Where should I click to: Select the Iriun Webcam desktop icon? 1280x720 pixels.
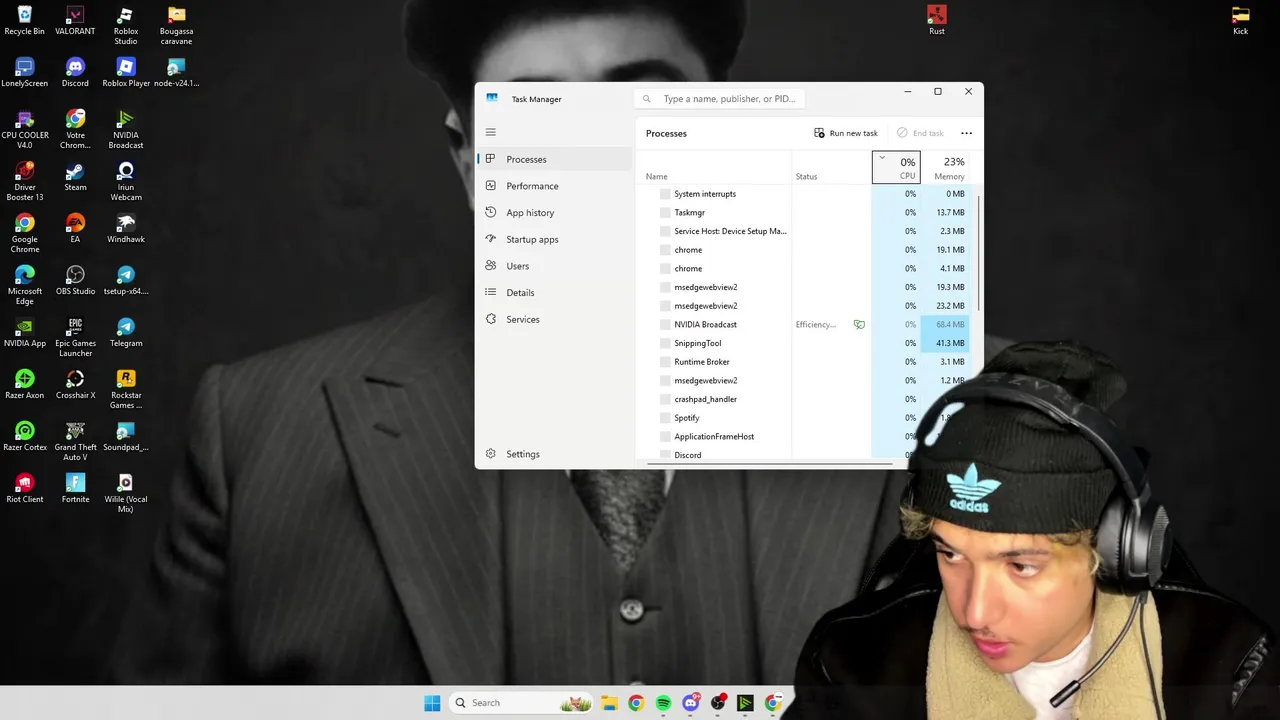coord(125,182)
